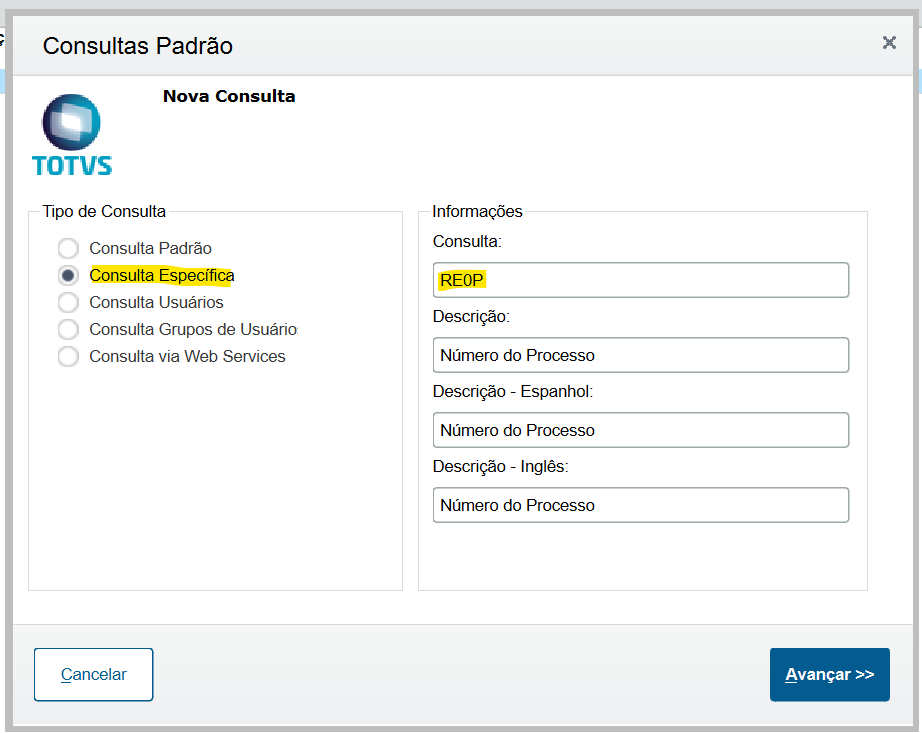
Task: Click the Informações group label
Action: point(477,211)
